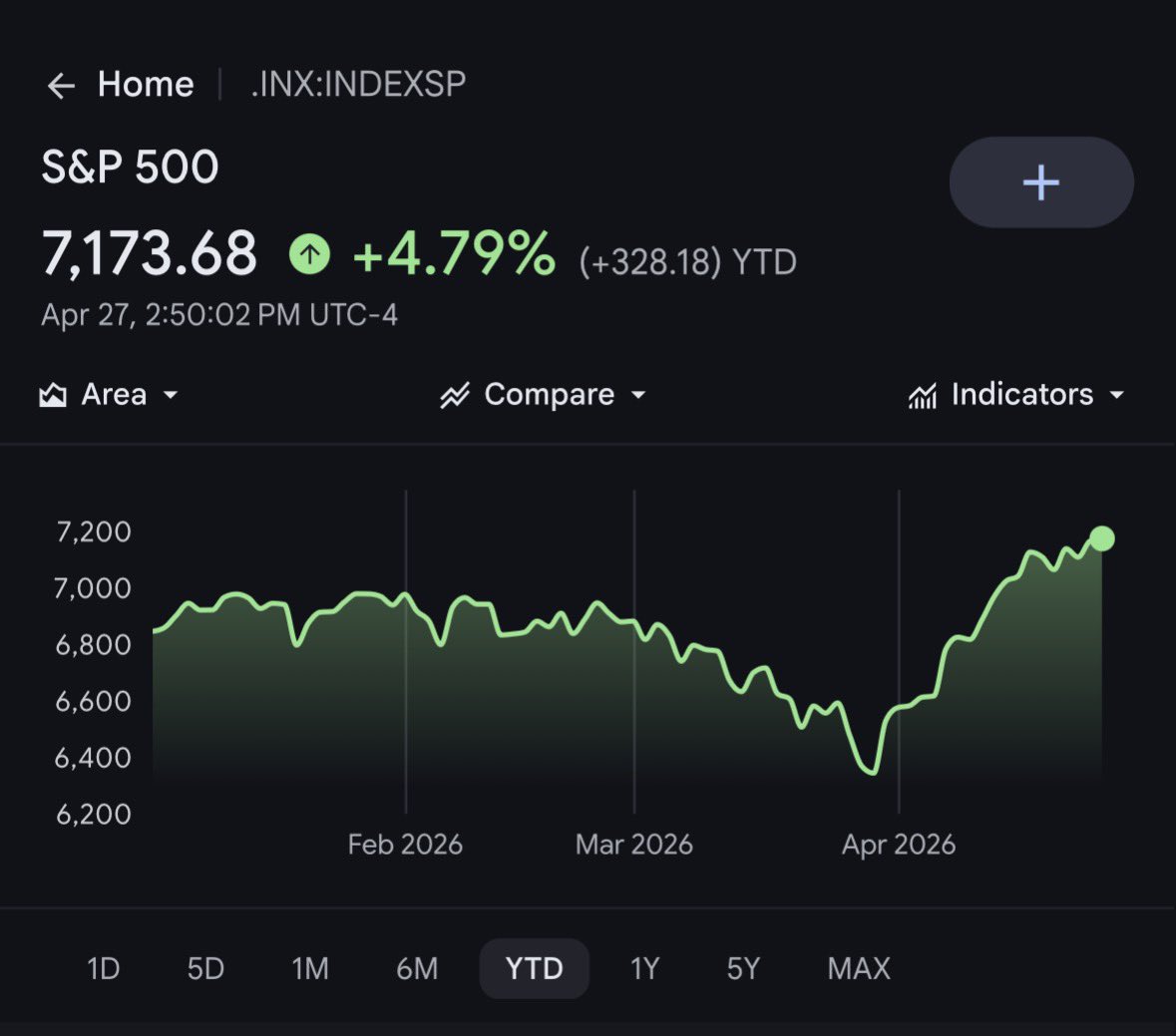Click the Compare lines icon
Screen dimensions: 1176x1036
pos(455,395)
